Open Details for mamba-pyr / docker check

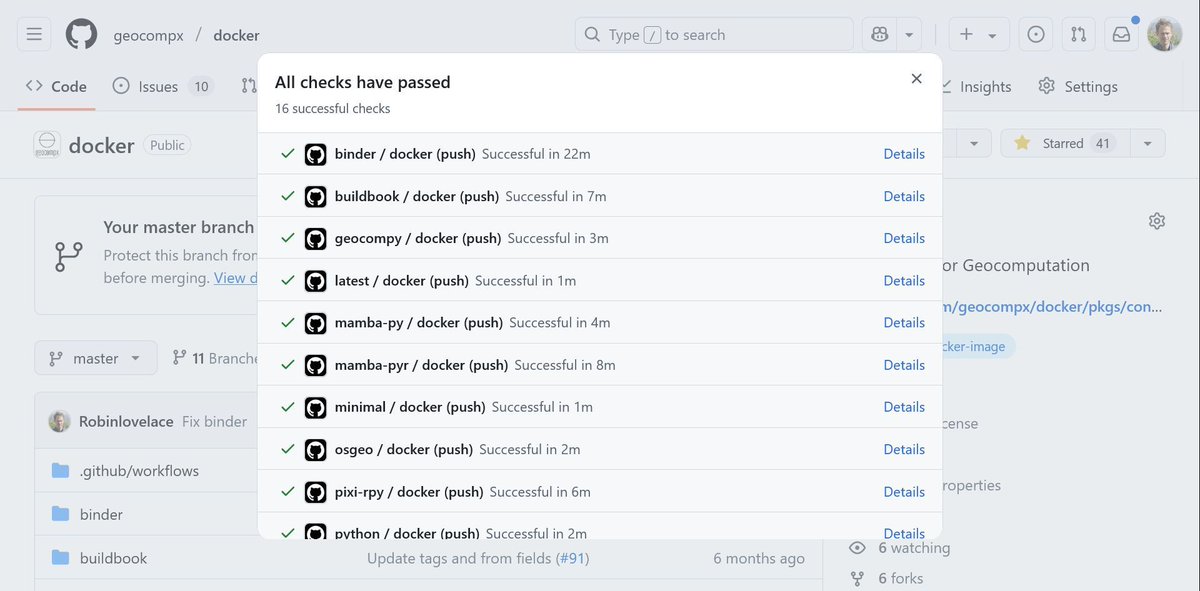(904, 365)
